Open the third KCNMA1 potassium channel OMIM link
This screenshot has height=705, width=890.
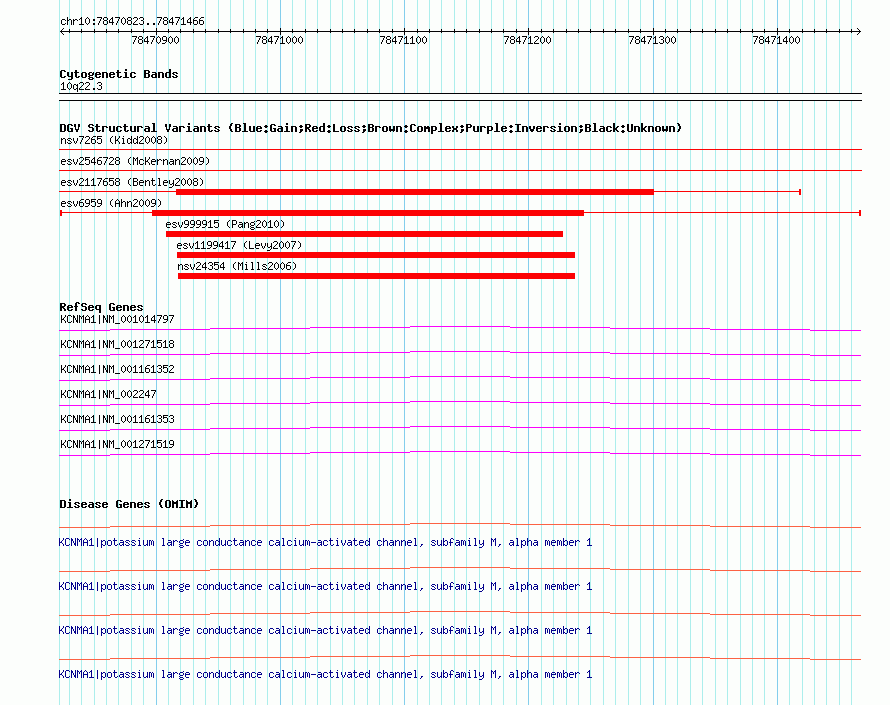tap(325, 631)
